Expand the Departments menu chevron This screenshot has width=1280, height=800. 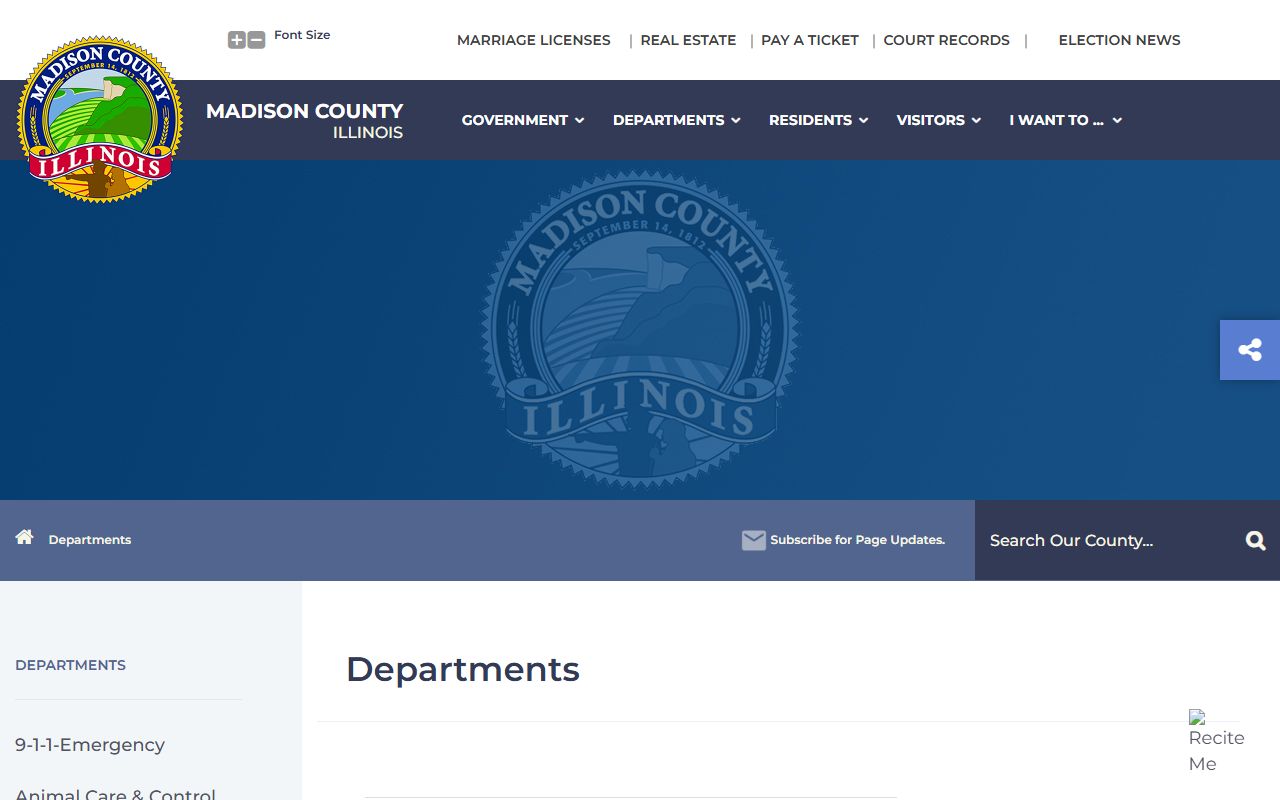(x=736, y=120)
